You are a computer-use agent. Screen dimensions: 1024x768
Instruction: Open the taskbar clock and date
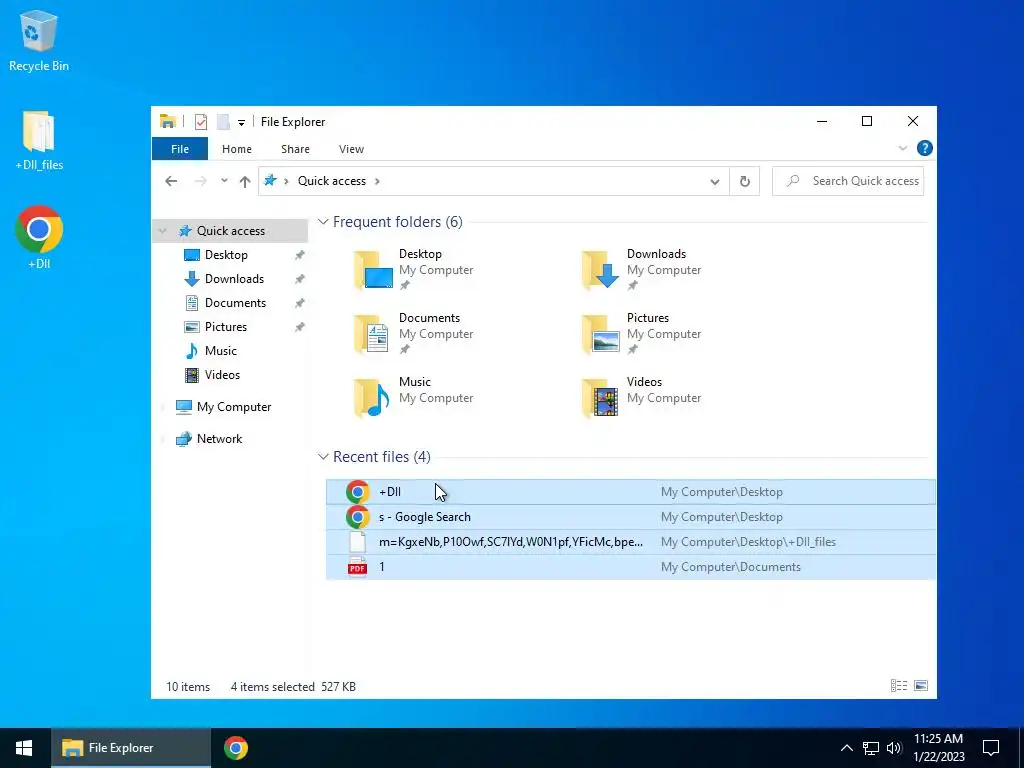[x=938, y=748]
